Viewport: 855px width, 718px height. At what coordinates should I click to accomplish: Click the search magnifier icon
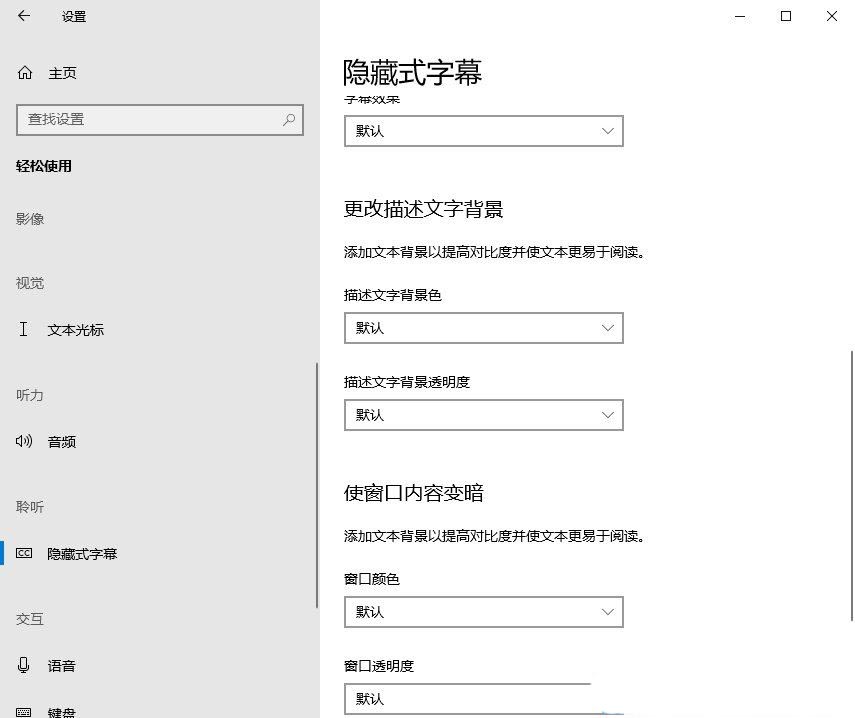(x=289, y=120)
